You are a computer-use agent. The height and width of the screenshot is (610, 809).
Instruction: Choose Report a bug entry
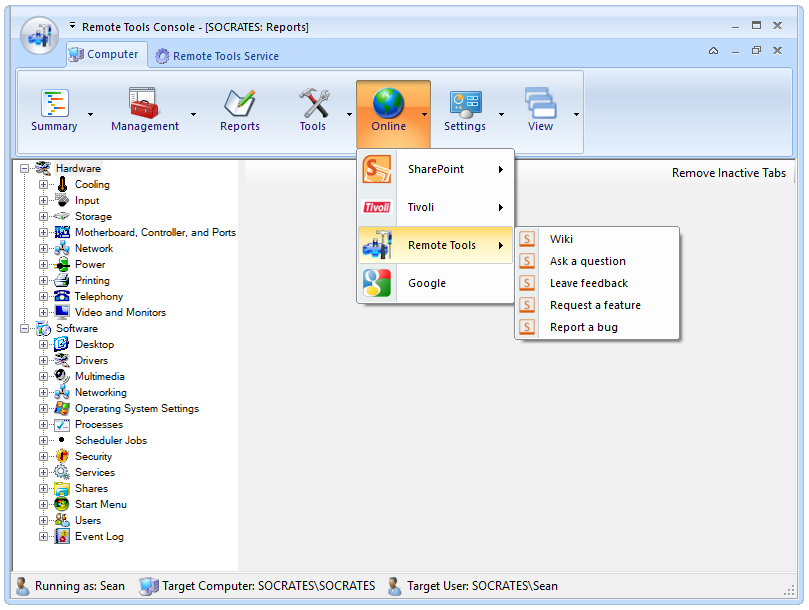click(597, 327)
